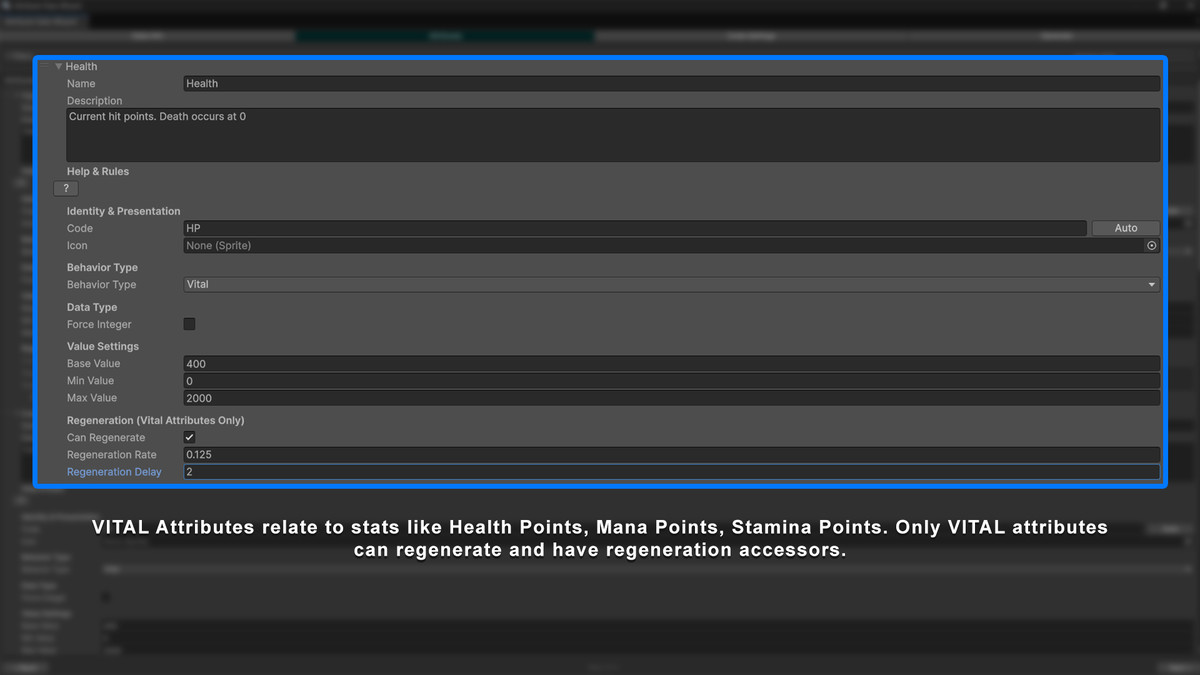This screenshot has width=1200, height=675.
Task: Open the Behavior Type dropdown showing Vital
Action: click(x=670, y=284)
